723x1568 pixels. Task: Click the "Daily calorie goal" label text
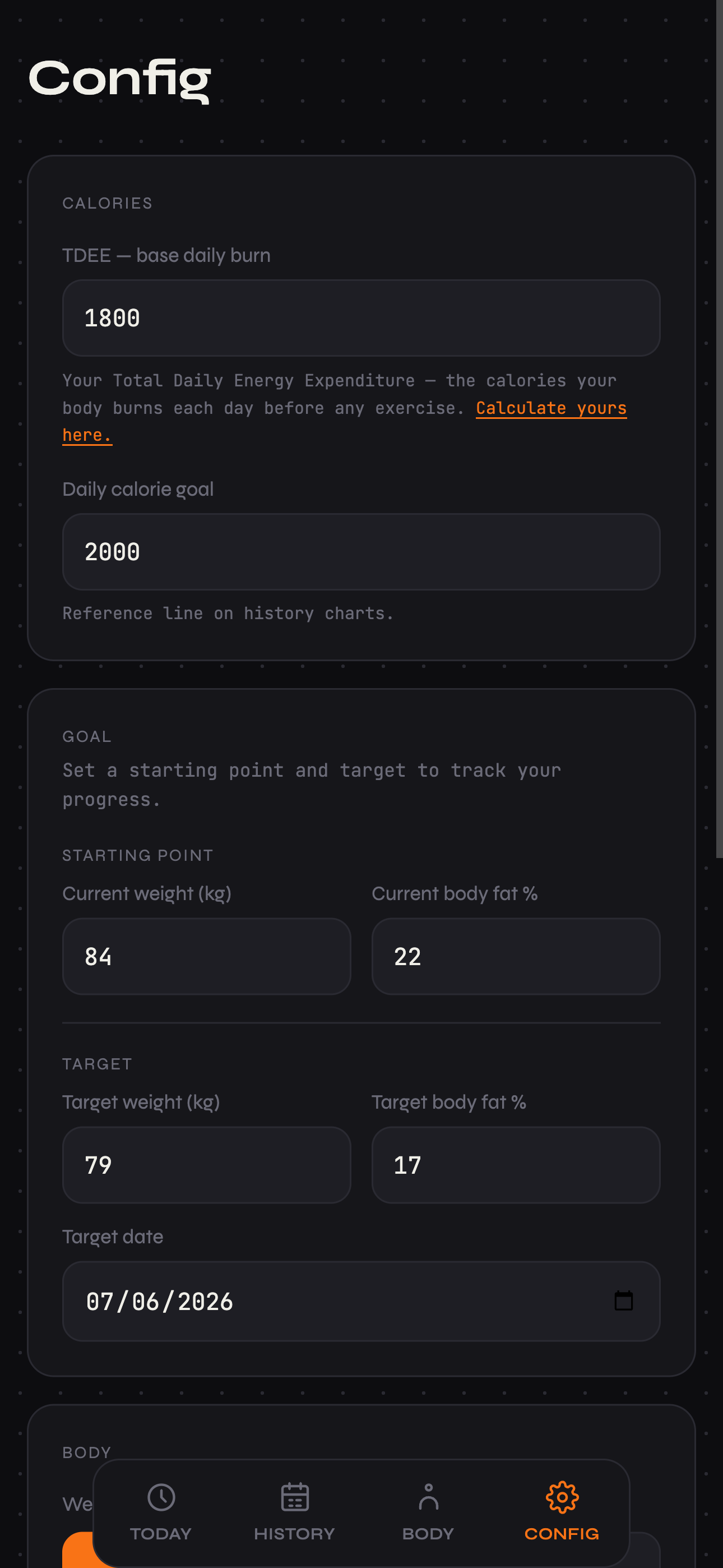point(137,490)
